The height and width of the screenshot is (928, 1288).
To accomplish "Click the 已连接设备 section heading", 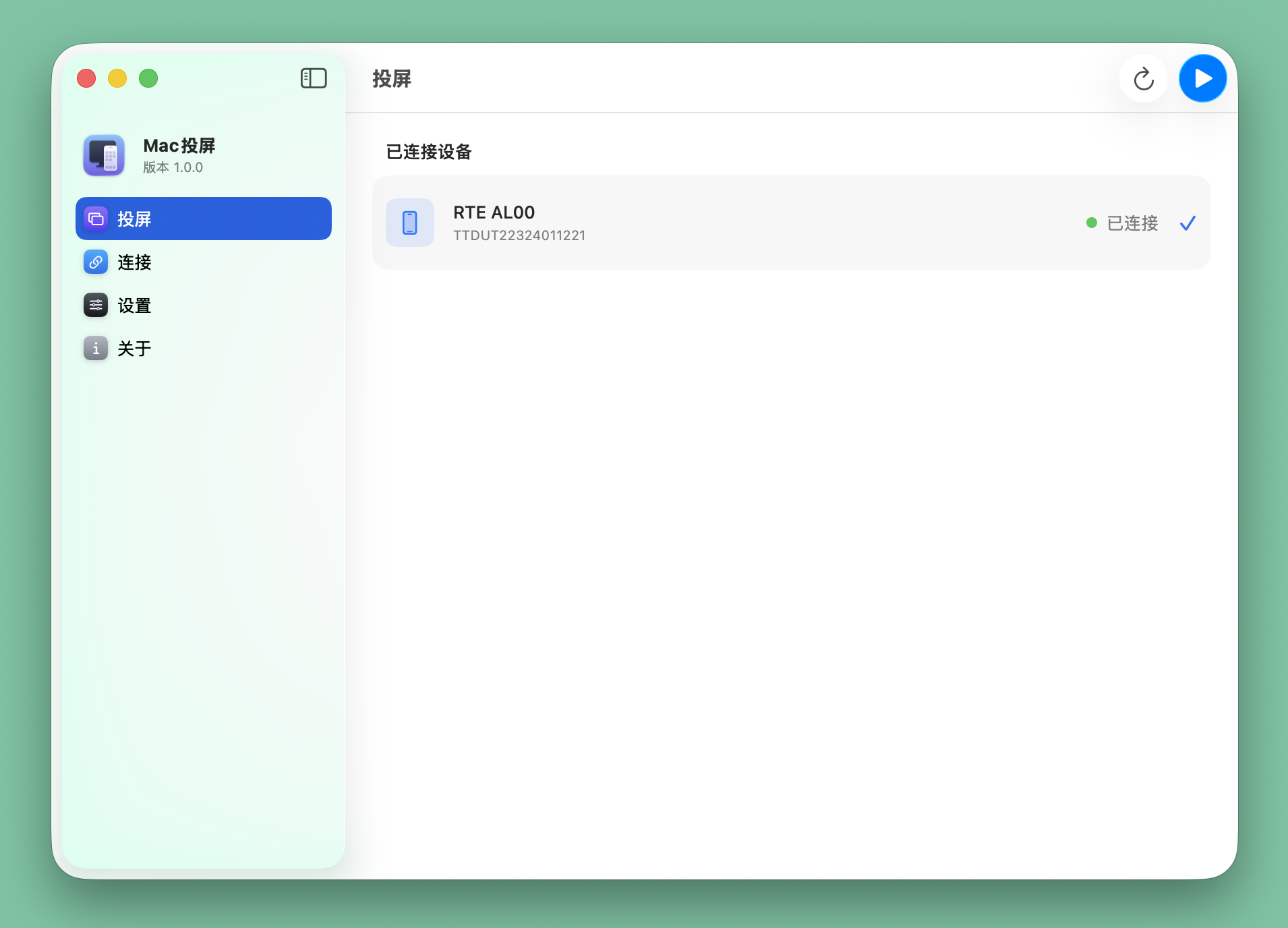I will click(x=429, y=152).
